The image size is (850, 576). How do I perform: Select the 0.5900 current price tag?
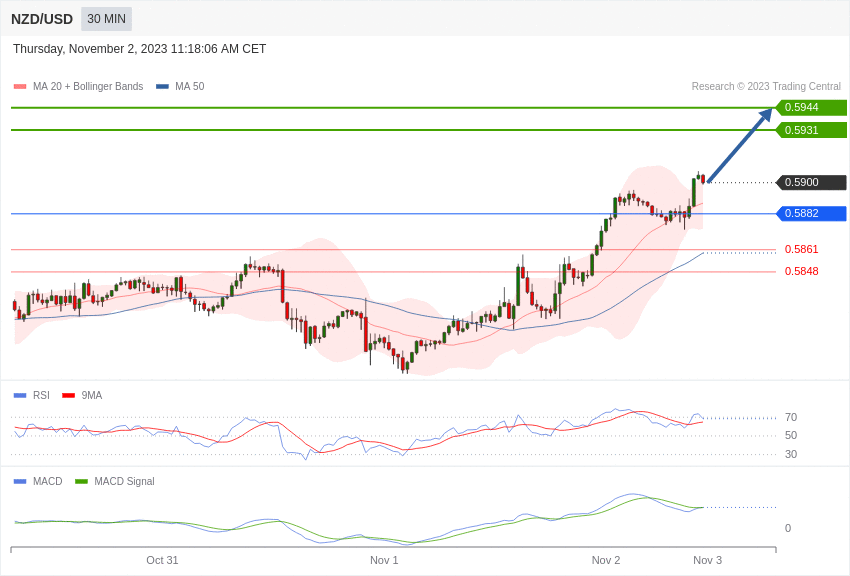[x=811, y=182]
